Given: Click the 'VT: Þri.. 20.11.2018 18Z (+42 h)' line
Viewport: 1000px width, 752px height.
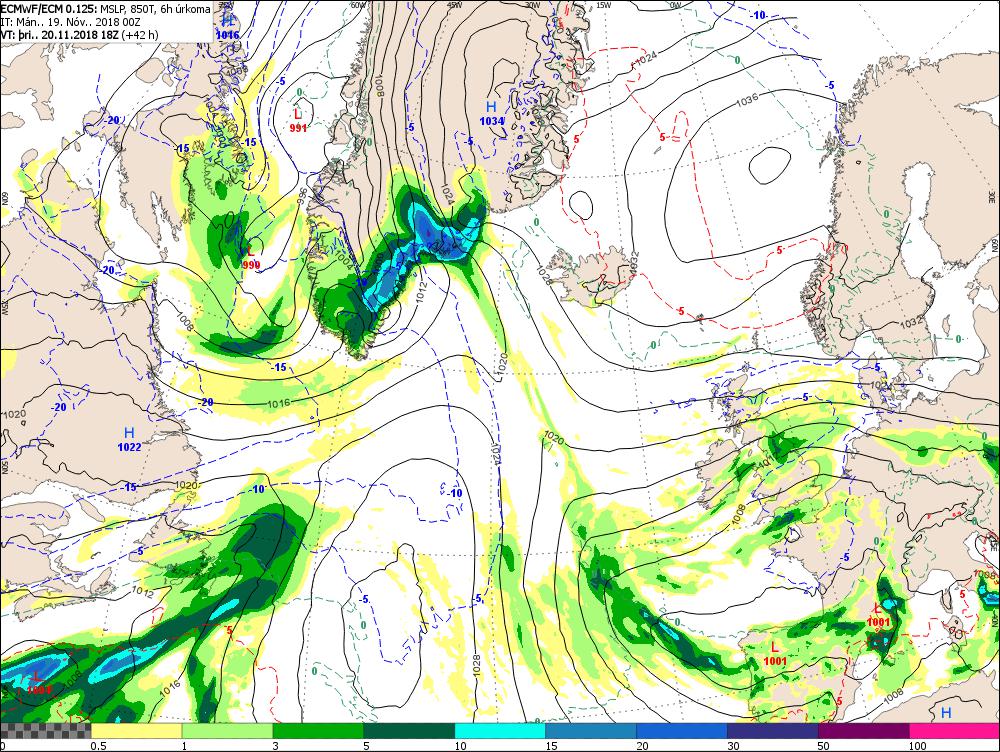Looking at the screenshot, I should click(x=79, y=35).
